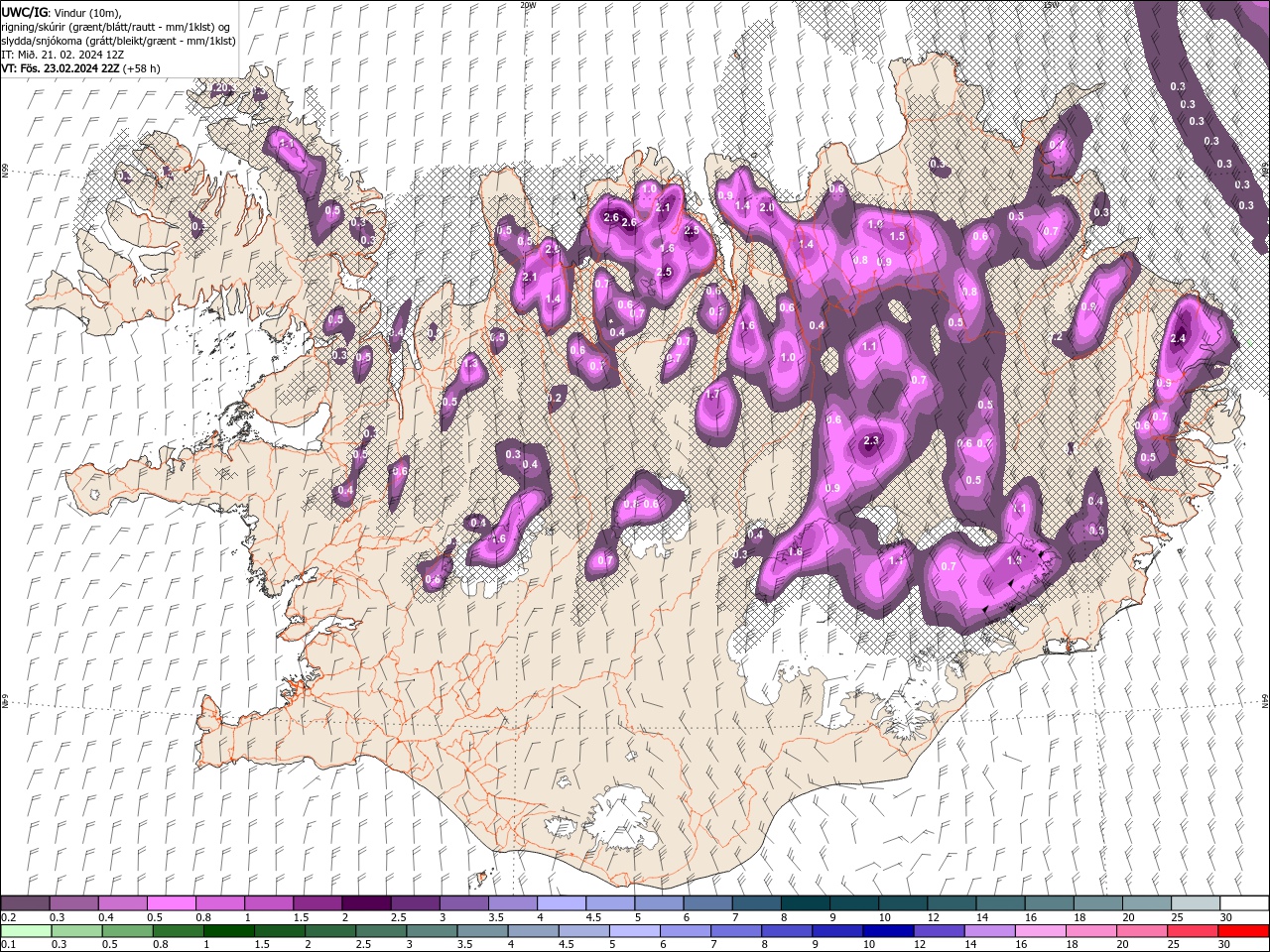The image size is (1270, 952).
Task: Click the '20W' longitude label on the top edge
Action: 528,5
